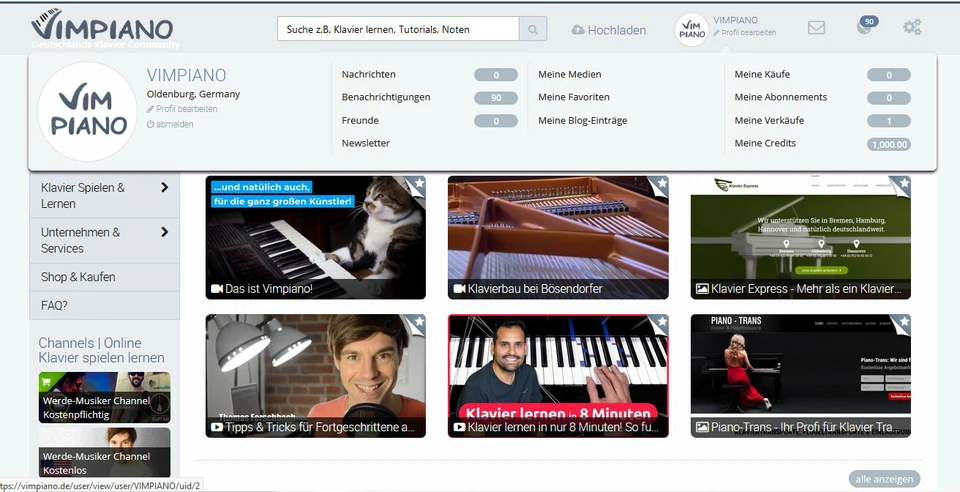
Task: Open Meine Blog-Einträge
Action: tap(582, 121)
